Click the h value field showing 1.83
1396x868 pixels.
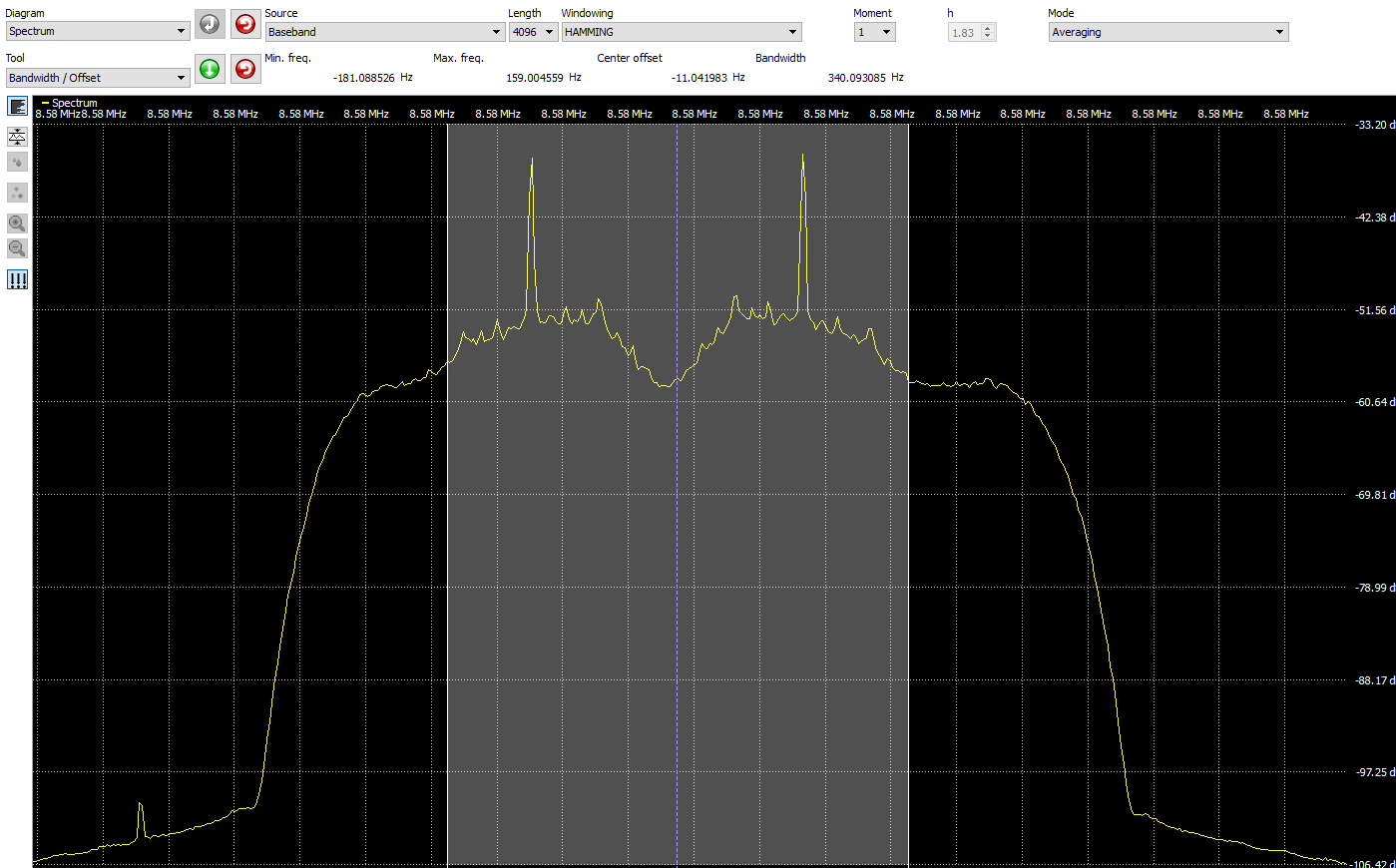[x=964, y=32]
